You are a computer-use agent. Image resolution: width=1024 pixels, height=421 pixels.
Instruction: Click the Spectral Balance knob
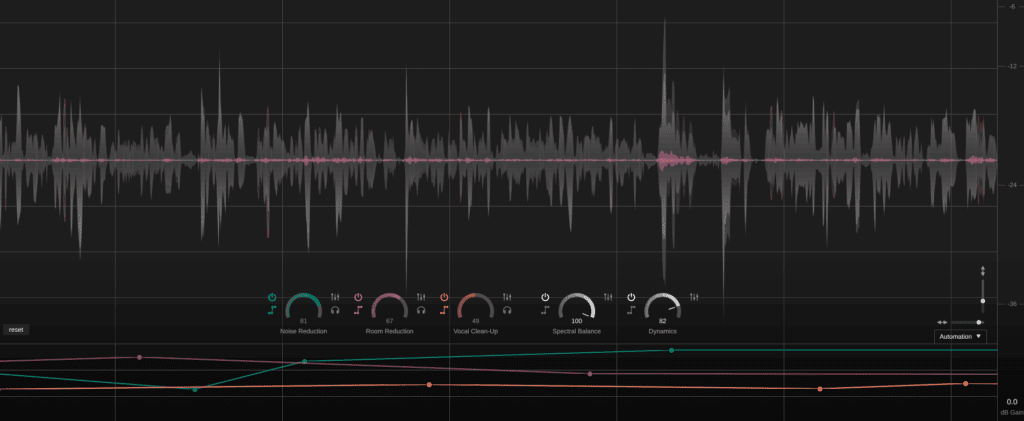577,307
